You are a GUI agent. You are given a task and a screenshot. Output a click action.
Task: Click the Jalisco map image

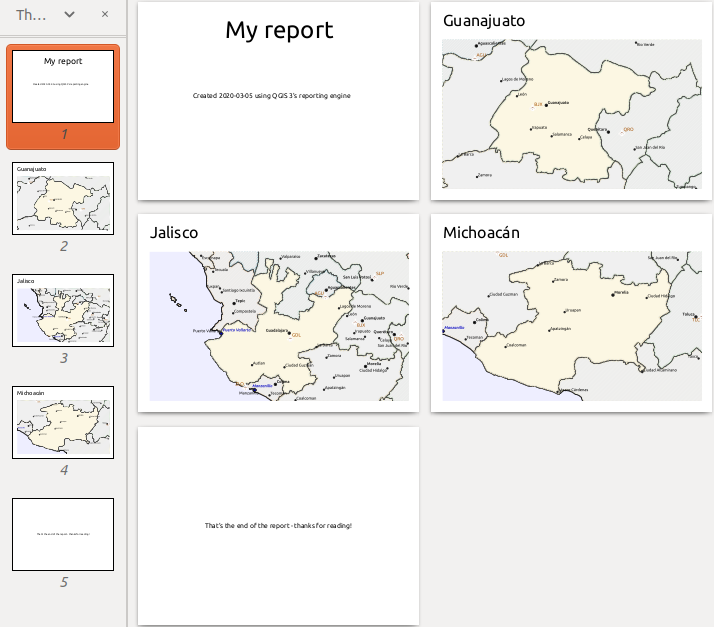[279, 326]
